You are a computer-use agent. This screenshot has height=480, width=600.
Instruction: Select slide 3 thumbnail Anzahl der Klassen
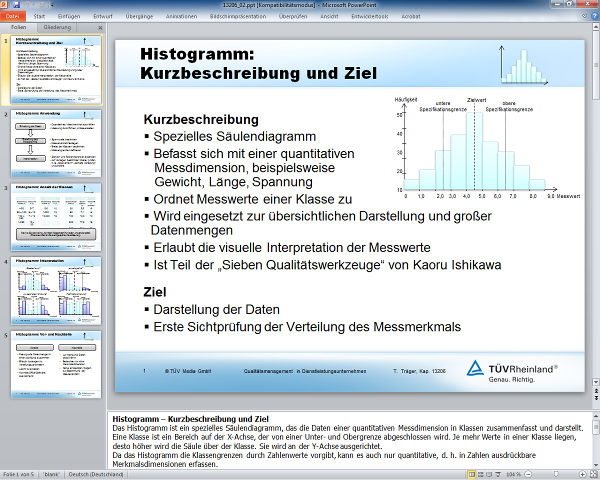click(x=63, y=214)
